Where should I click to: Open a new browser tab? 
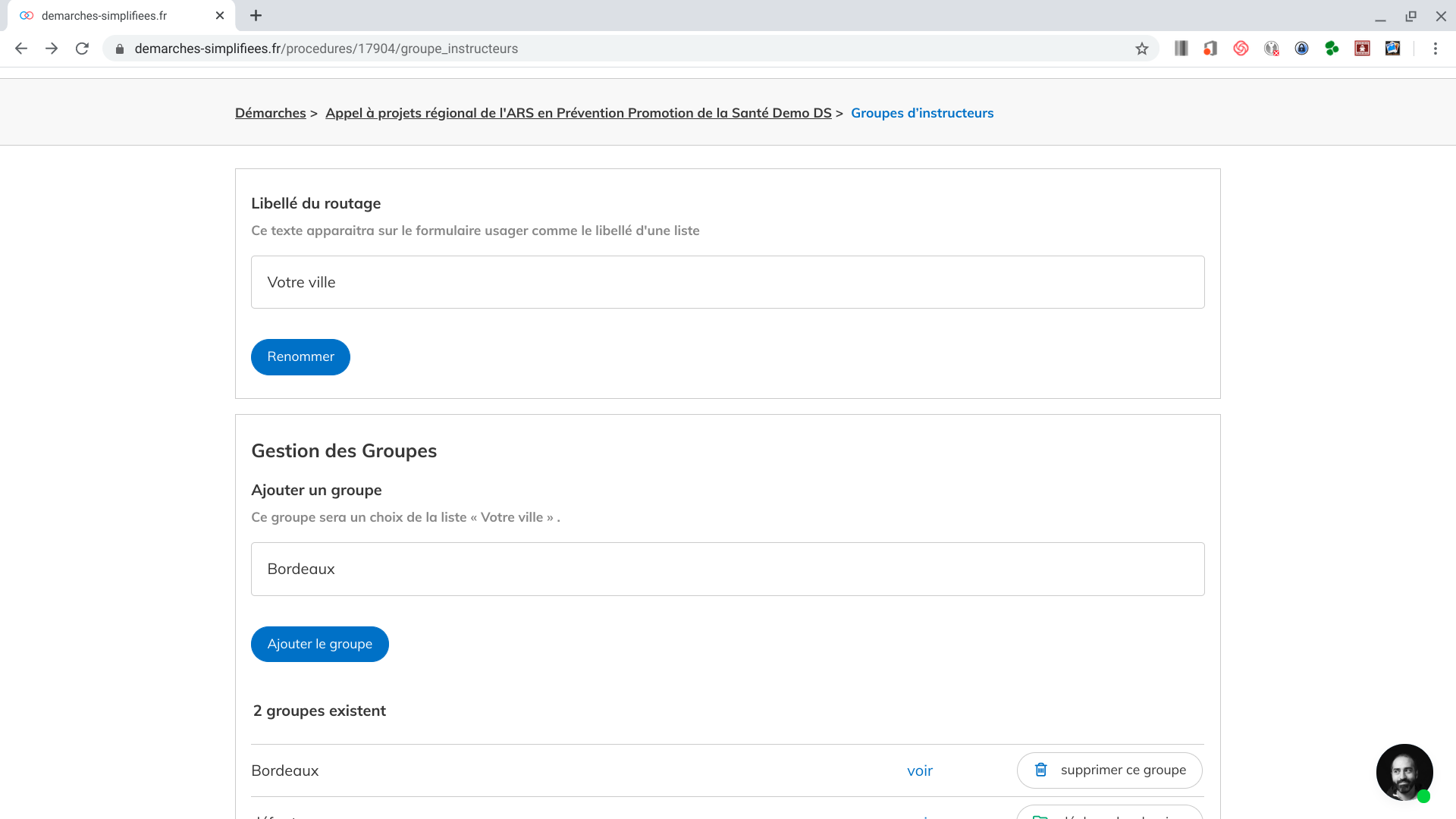point(256,15)
